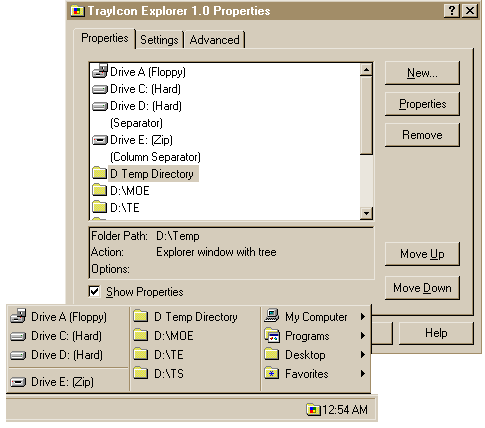Choose Drive E: (Zip) label in popup menu
The width and height of the screenshot is (485, 428).
pos(62,382)
